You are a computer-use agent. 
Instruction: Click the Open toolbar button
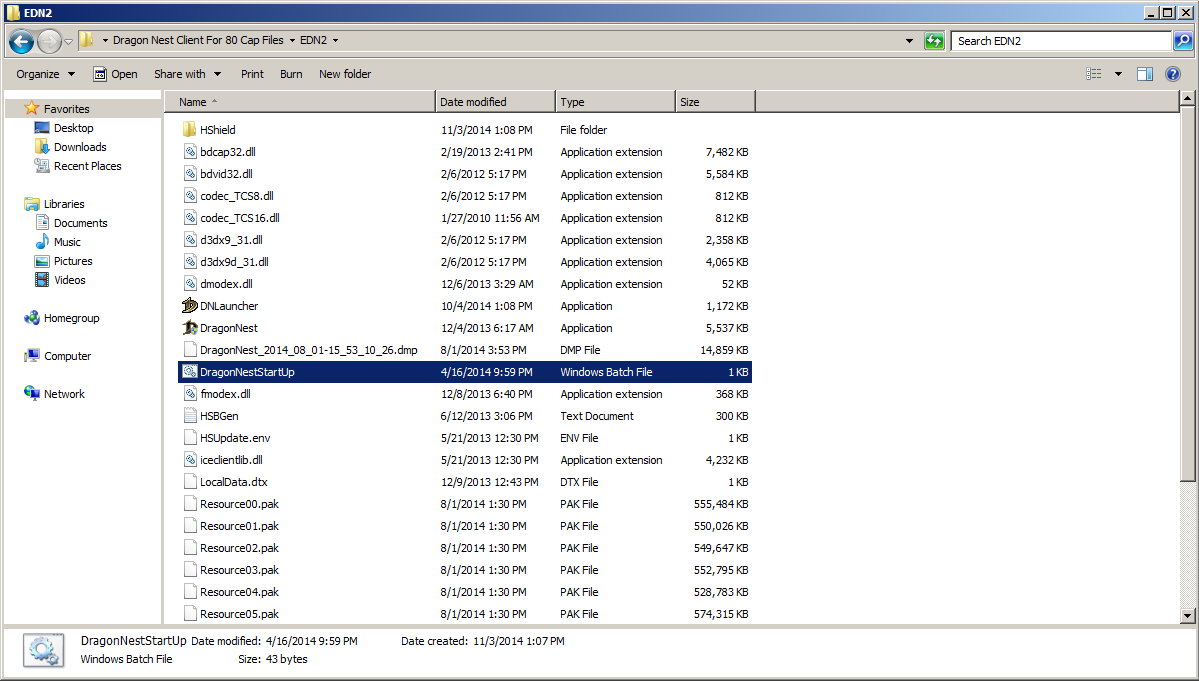(115, 74)
